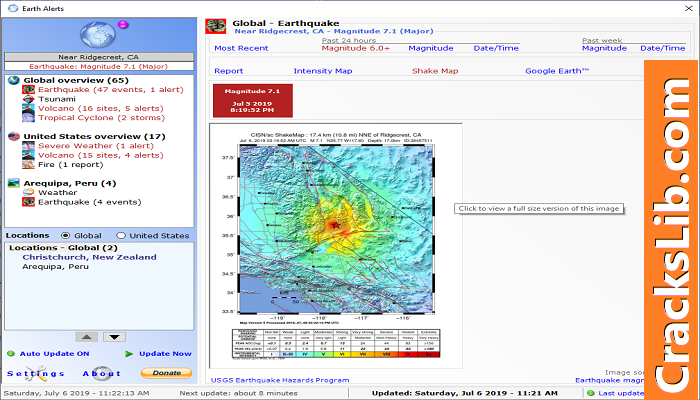Click the Earth Alerts title bar app icon
Screen dimensions: 700x400
click(13, 8)
